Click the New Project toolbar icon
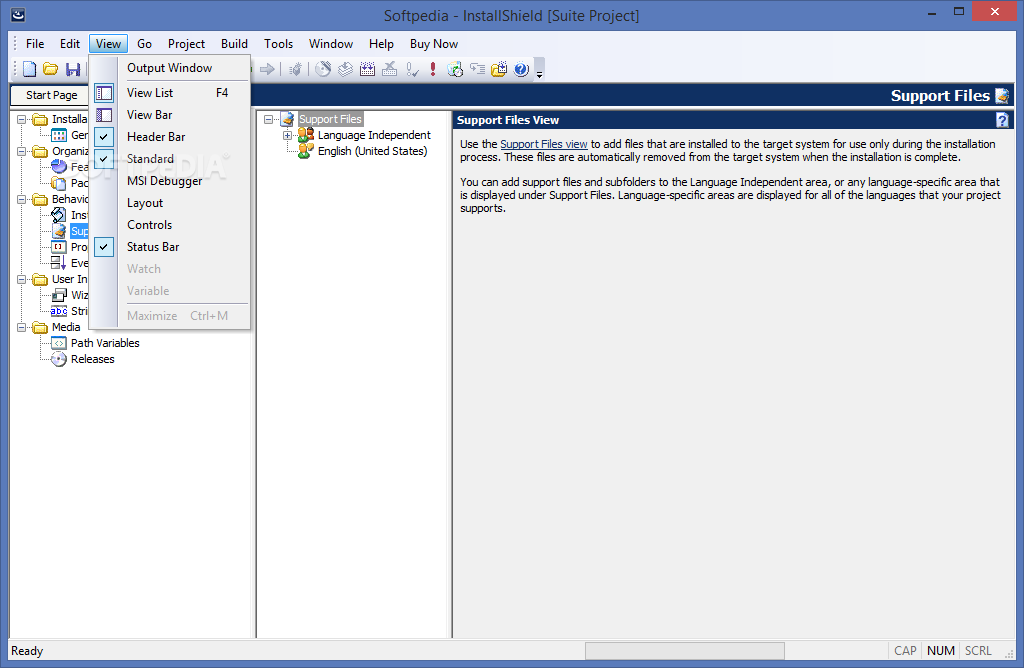This screenshot has height=668, width=1024. click(x=29, y=69)
